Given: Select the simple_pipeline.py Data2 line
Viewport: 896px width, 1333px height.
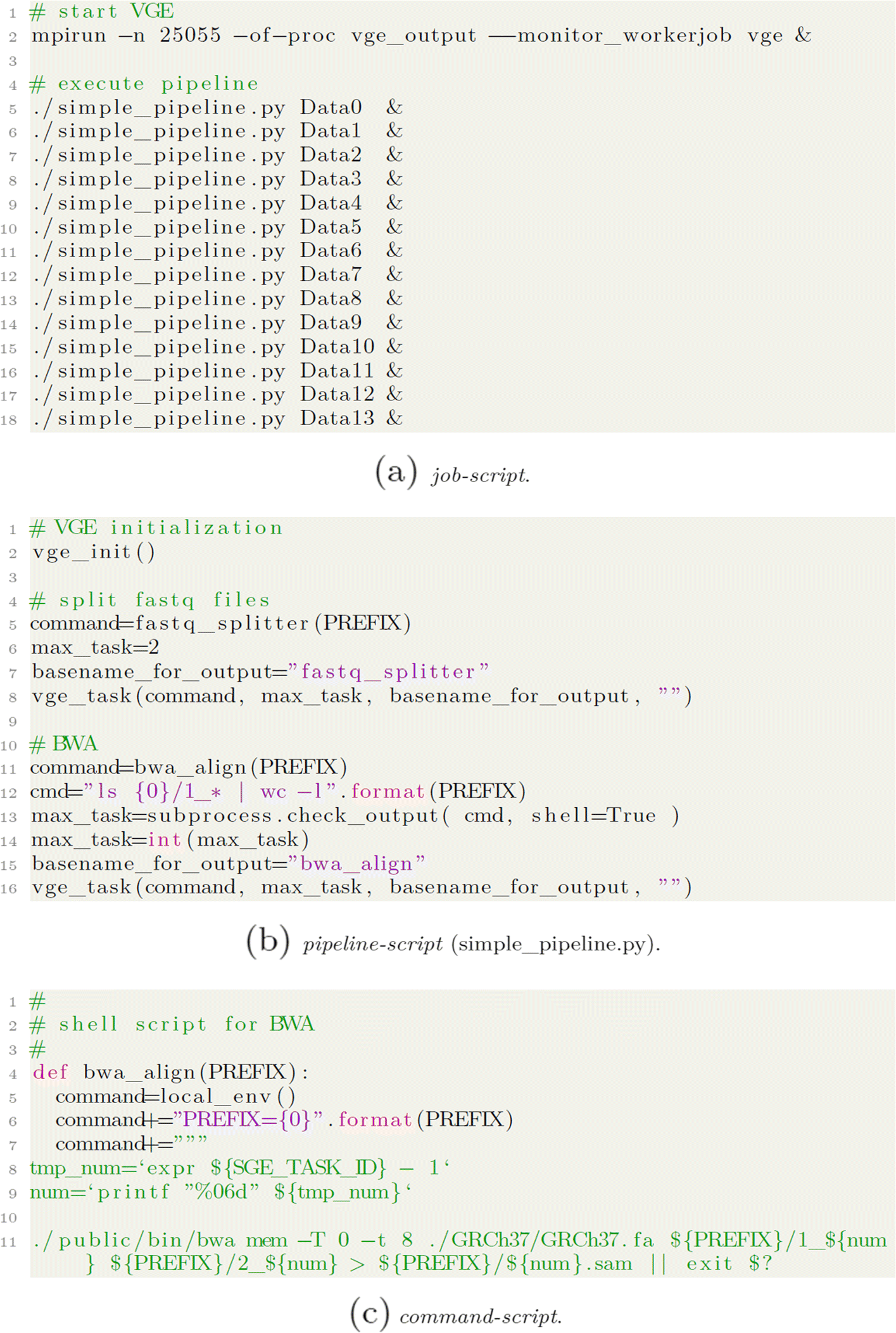Looking at the screenshot, I should [x=217, y=155].
